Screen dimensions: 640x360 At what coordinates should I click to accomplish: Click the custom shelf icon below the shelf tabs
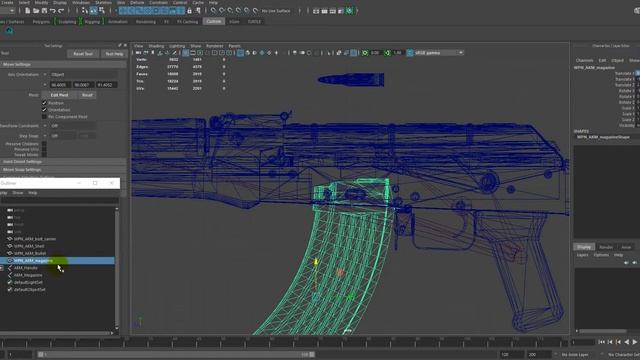9,31
